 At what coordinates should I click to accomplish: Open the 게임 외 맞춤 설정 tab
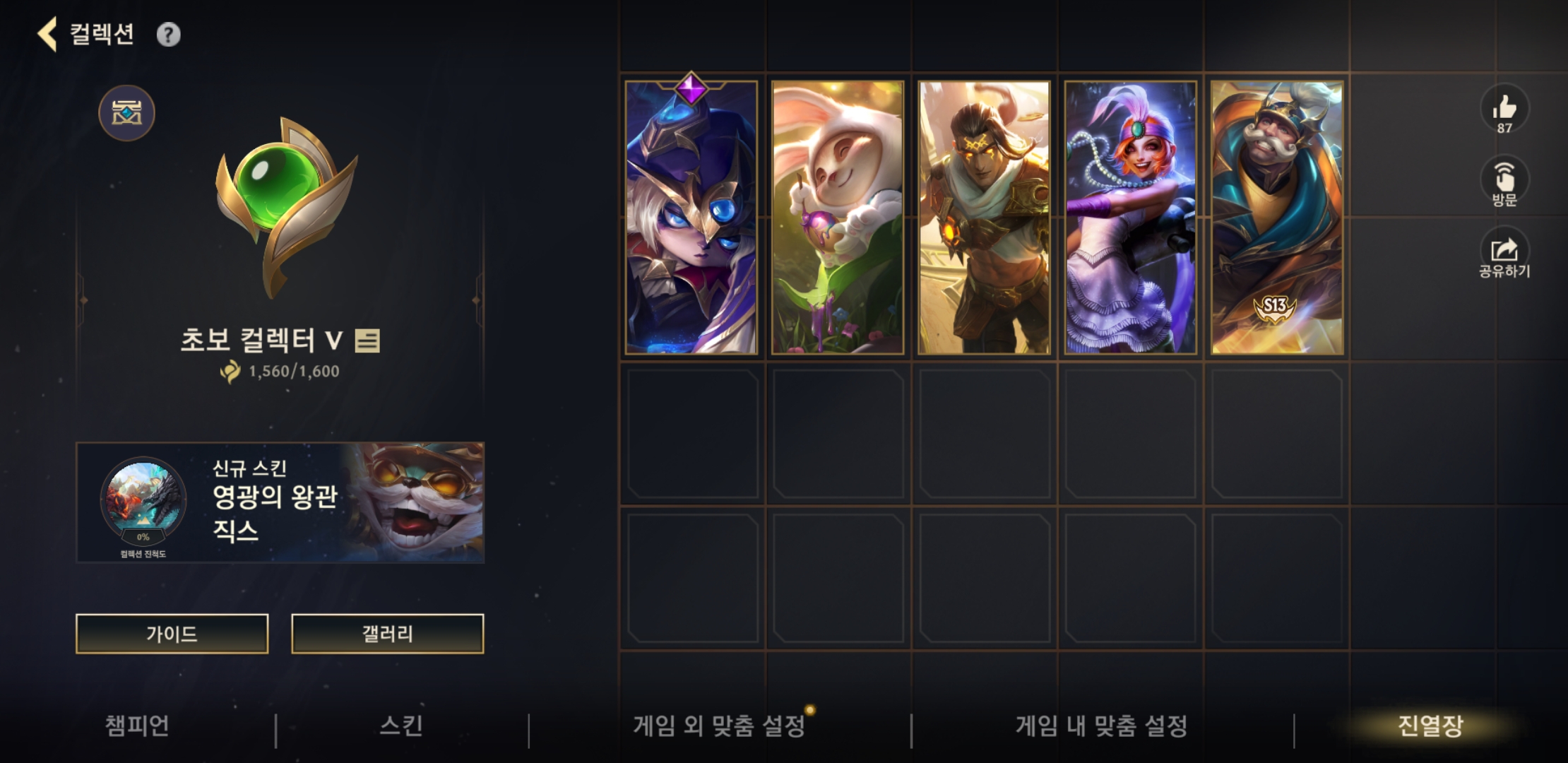719,726
